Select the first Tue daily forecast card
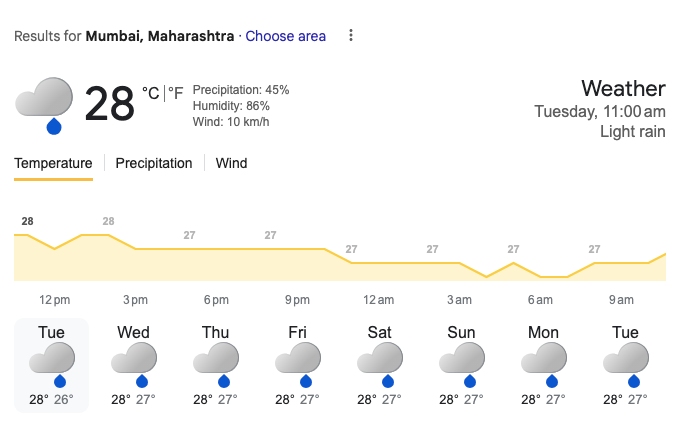The image size is (685, 429). (x=52, y=365)
